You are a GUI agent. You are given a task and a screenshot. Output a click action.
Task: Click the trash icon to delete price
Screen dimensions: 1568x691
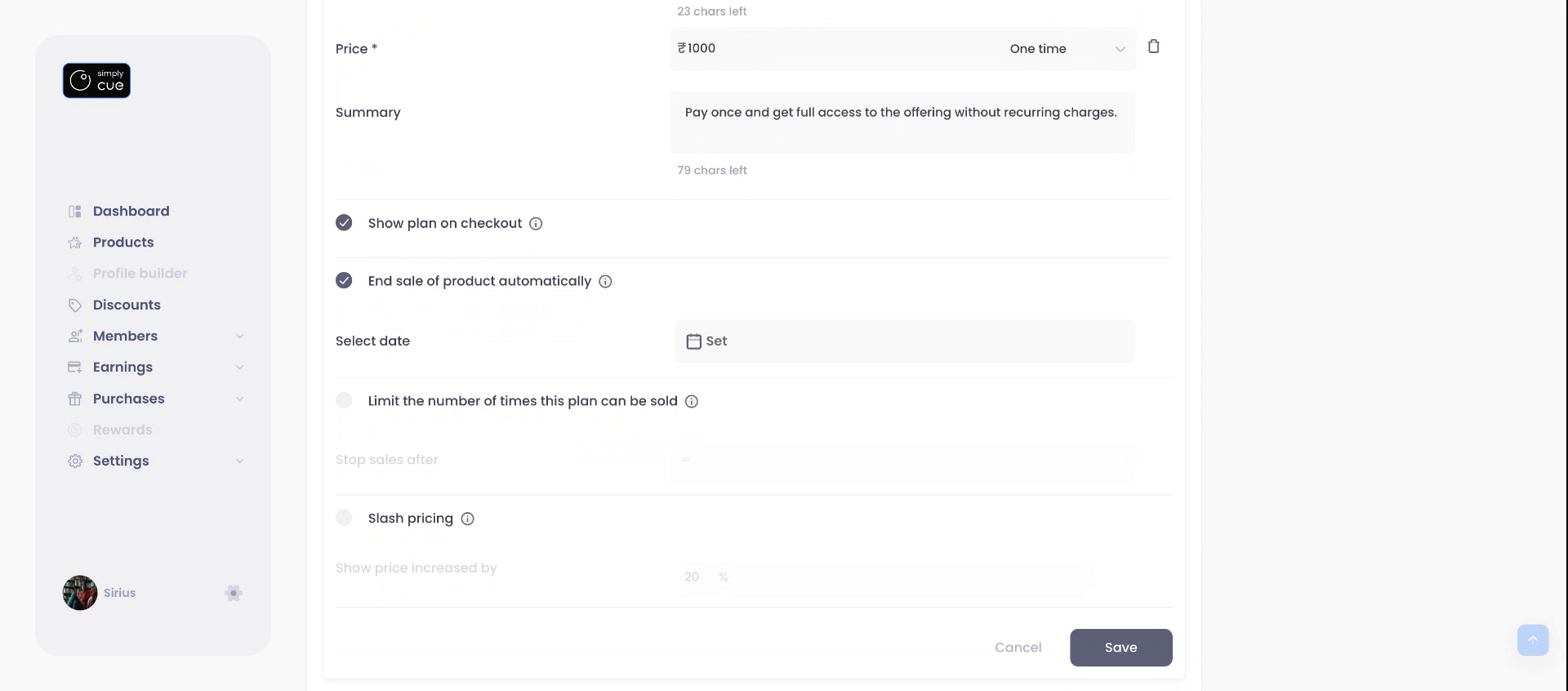pos(1153,47)
